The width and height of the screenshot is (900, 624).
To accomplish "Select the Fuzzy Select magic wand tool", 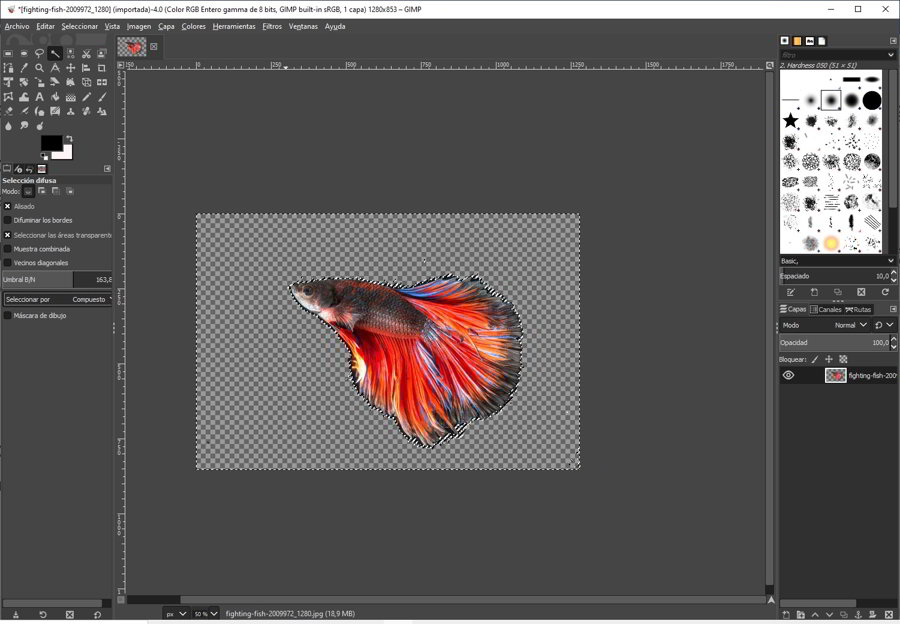I will 55,53.
